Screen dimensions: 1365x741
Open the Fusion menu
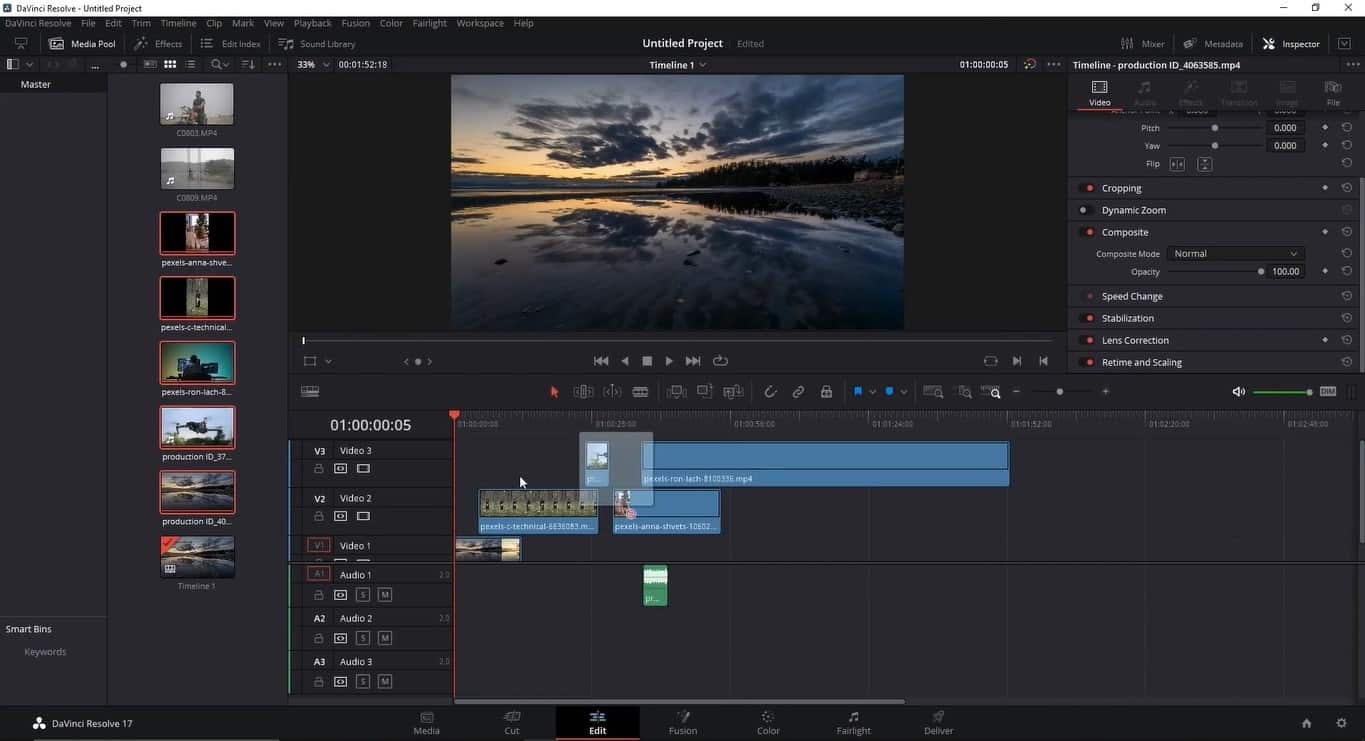[355, 23]
